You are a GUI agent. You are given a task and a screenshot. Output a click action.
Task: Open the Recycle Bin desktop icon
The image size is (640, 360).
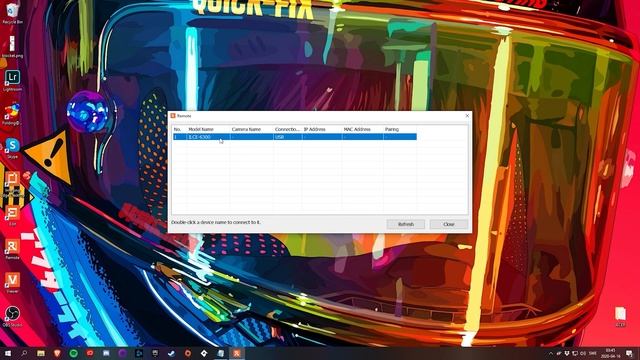pos(12,13)
